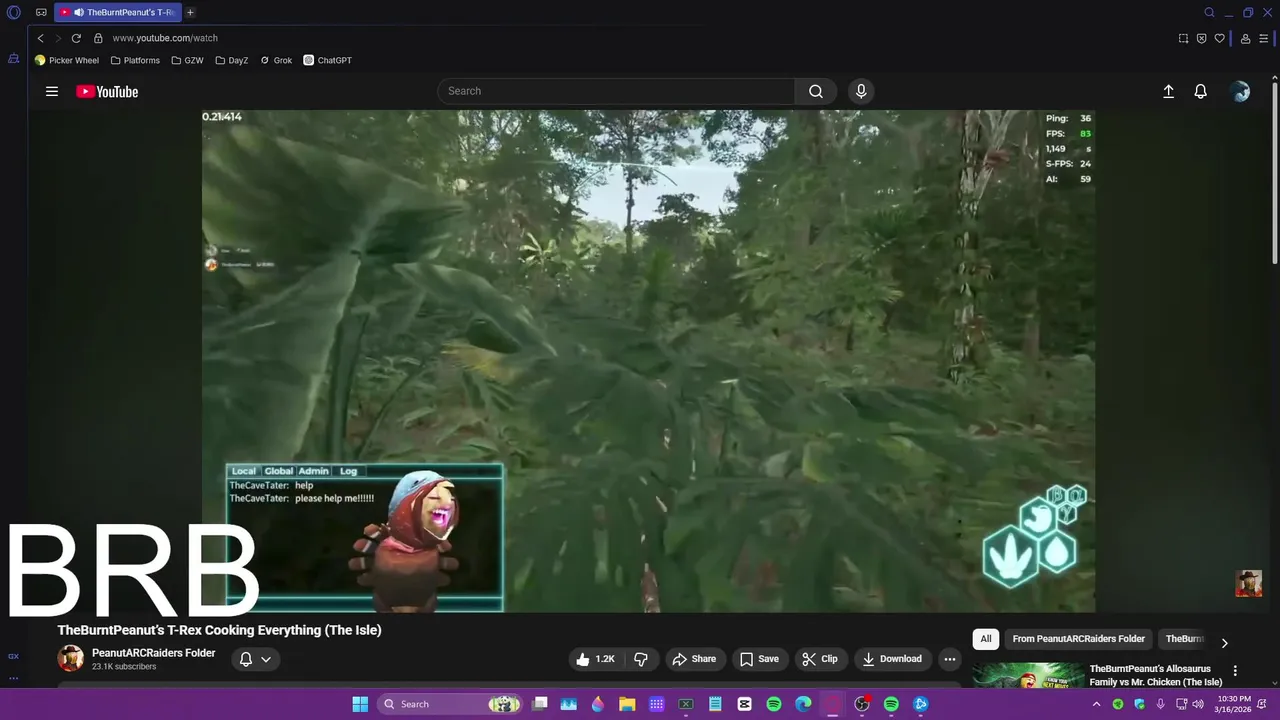Search tabs with the top-right magnifier
This screenshot has width=1280, height=720.
1209,12
